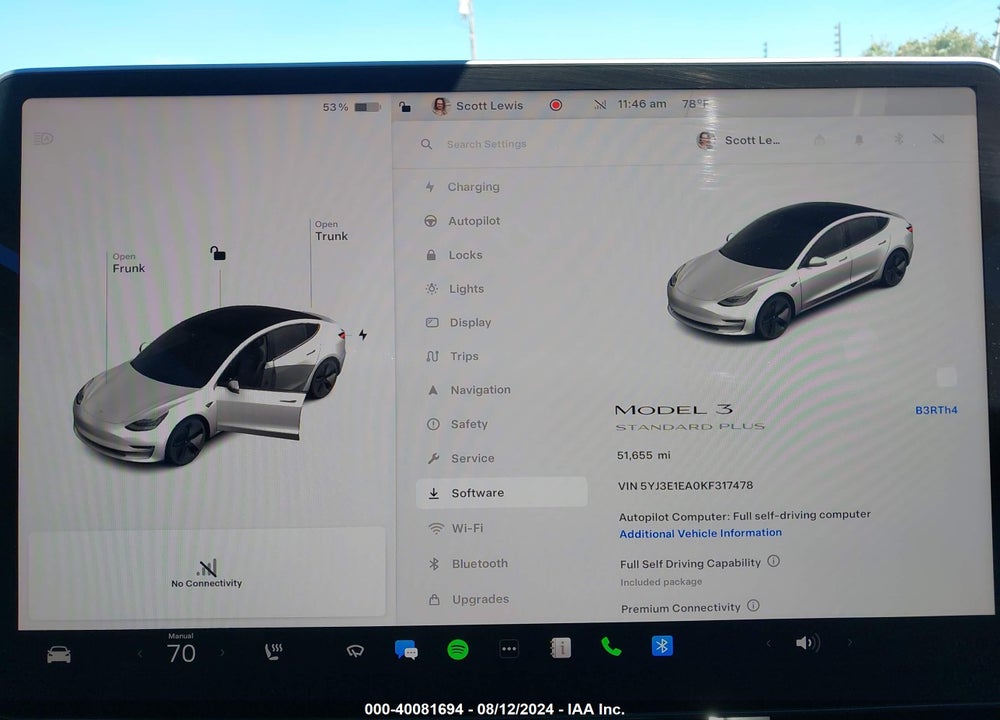Increase the cabin temperature with right arrow
The image size is (1000, 720).
(x=222, y=652)
